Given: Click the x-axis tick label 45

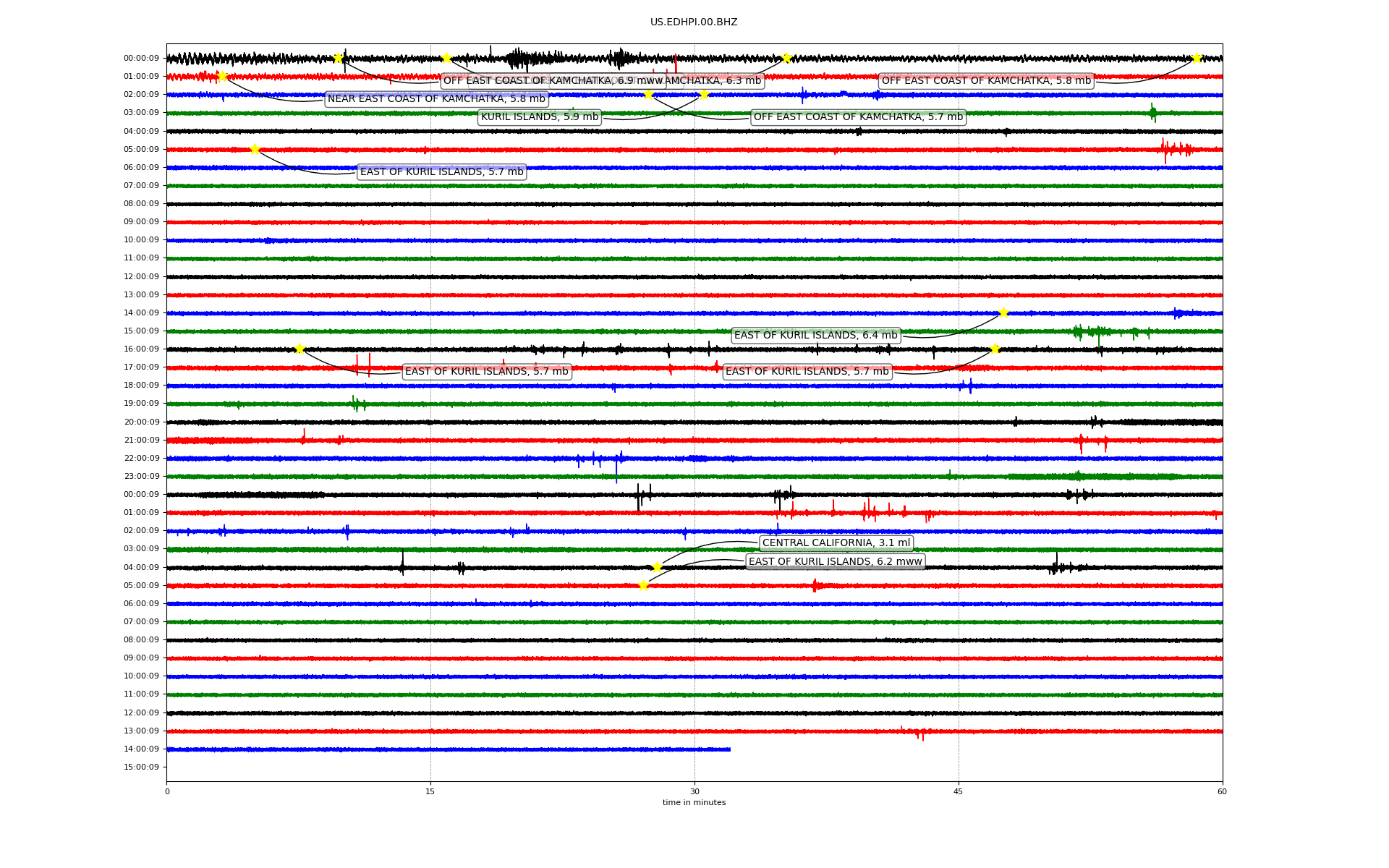Looking at the screenshot, I should point(959,792).
